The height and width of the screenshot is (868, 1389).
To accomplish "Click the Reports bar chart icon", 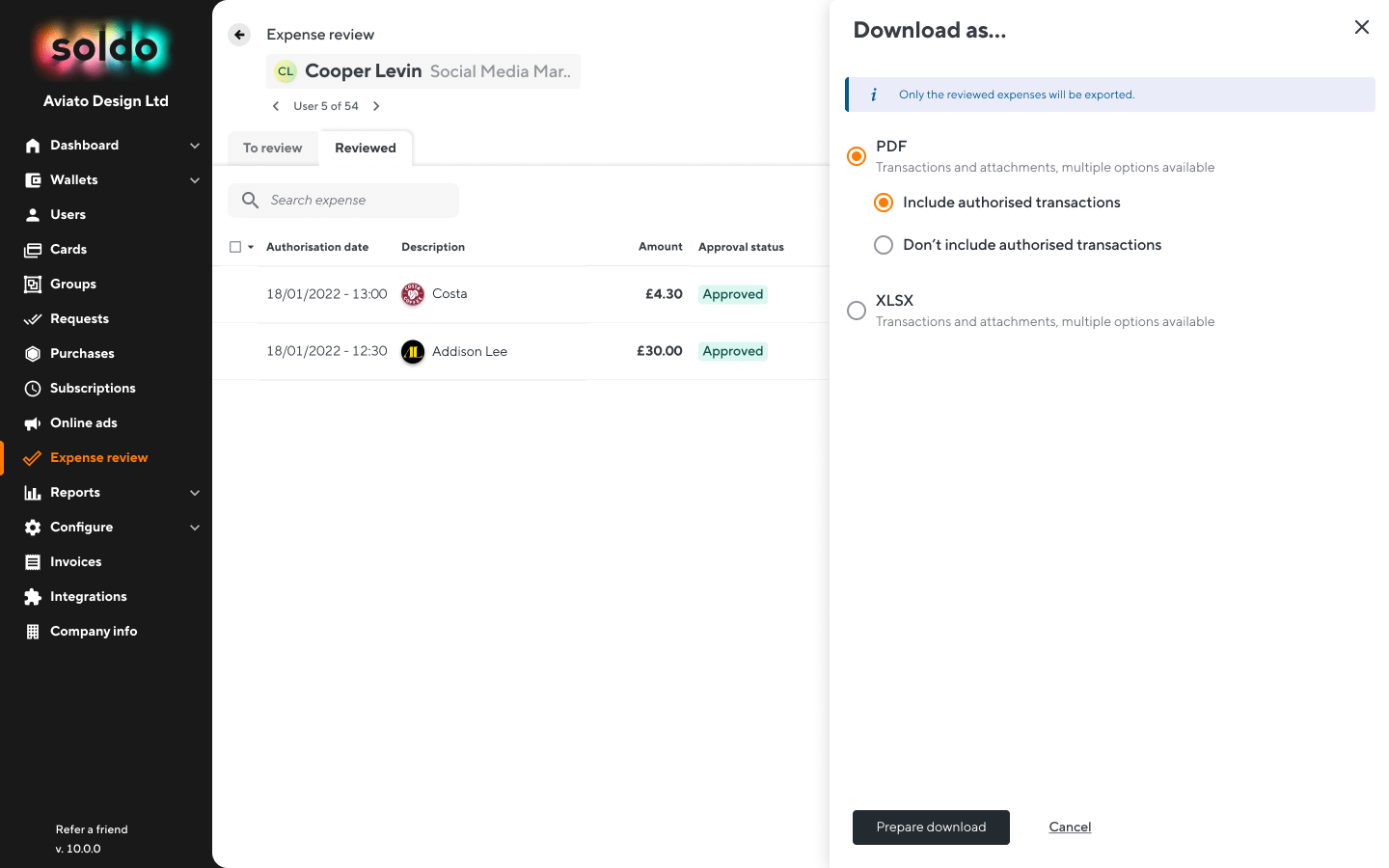I will point(33,493).
